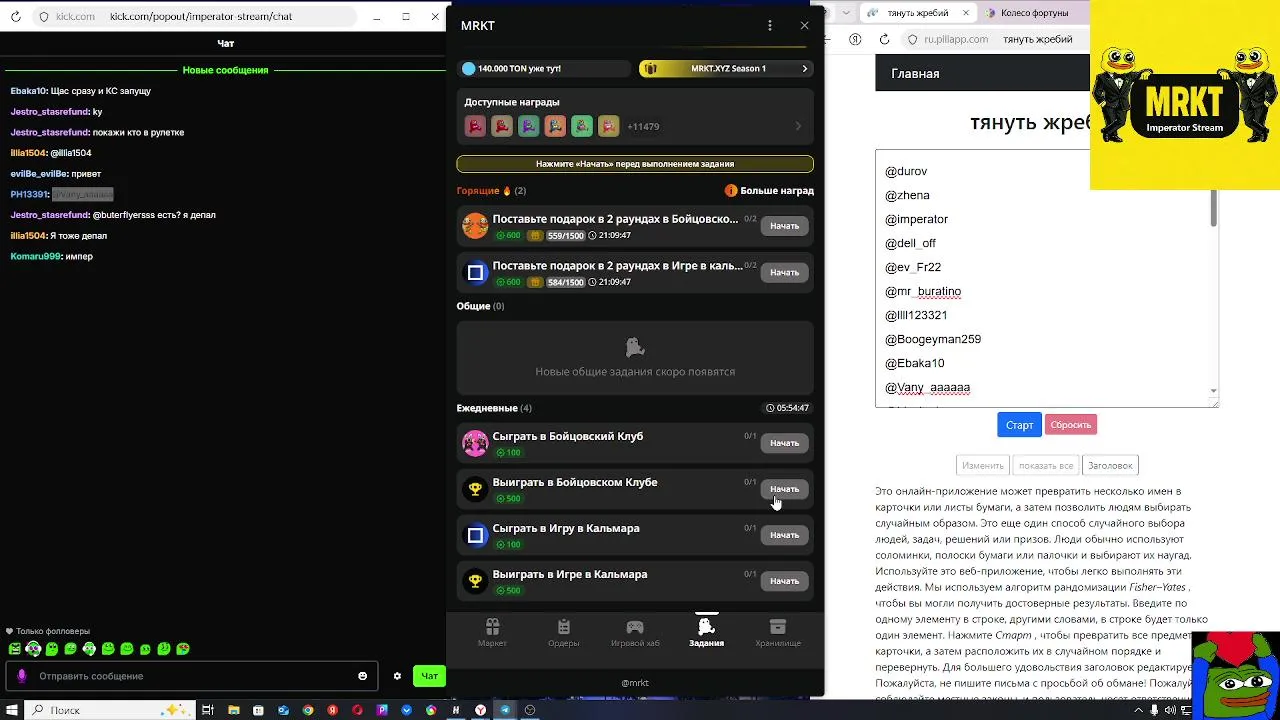Start Выиграть в Бойцовском Клубе task
Screen dimensions: 1280x720
point(784,489)
